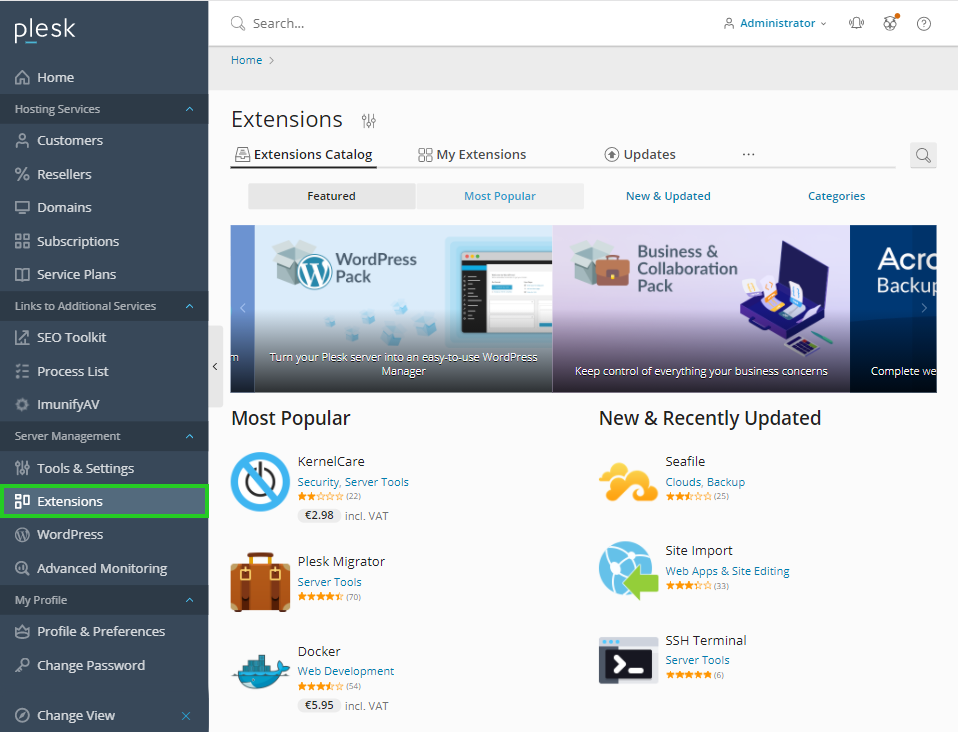958x732 pixels.
Task: Collapse the Server Management section
Action: pyautogui.click(x=190, y=436)
